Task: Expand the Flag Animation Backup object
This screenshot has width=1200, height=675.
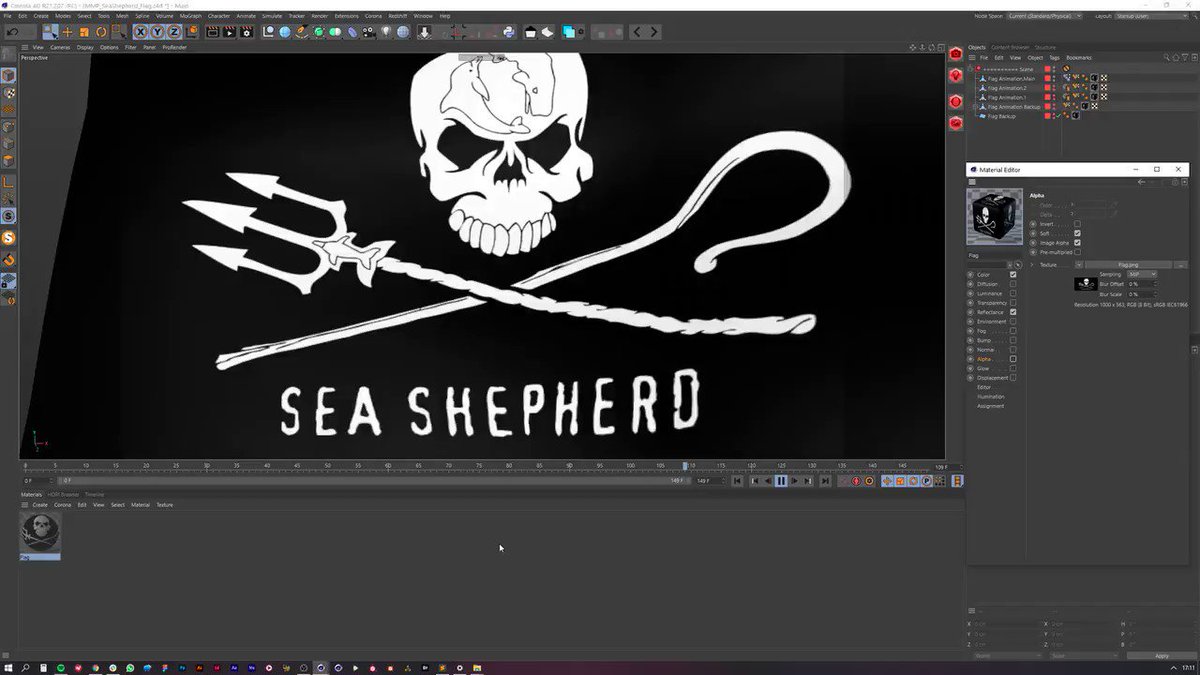Action: point(976,106)
